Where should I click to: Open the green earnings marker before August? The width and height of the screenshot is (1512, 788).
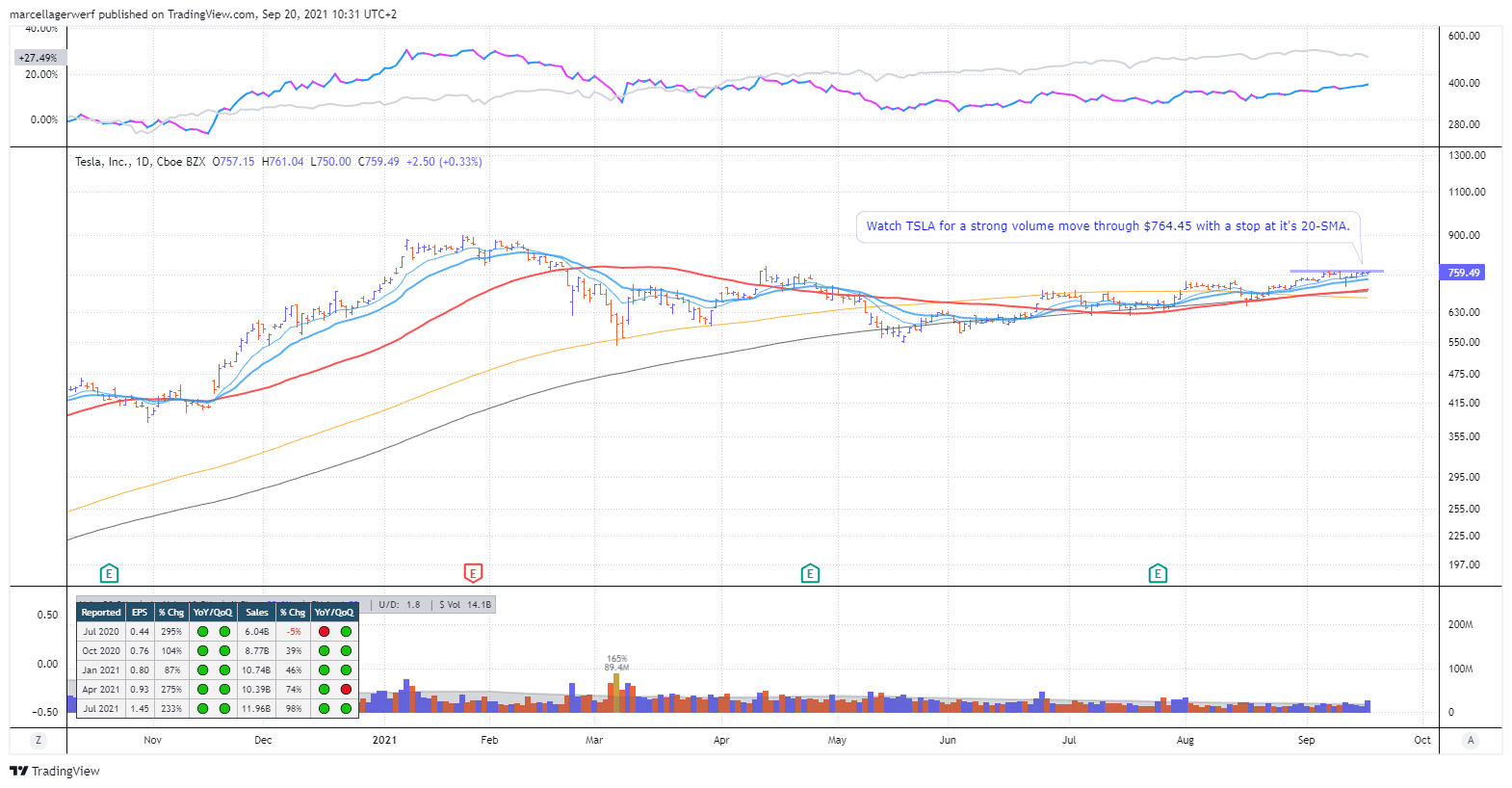pos(1158,574)
